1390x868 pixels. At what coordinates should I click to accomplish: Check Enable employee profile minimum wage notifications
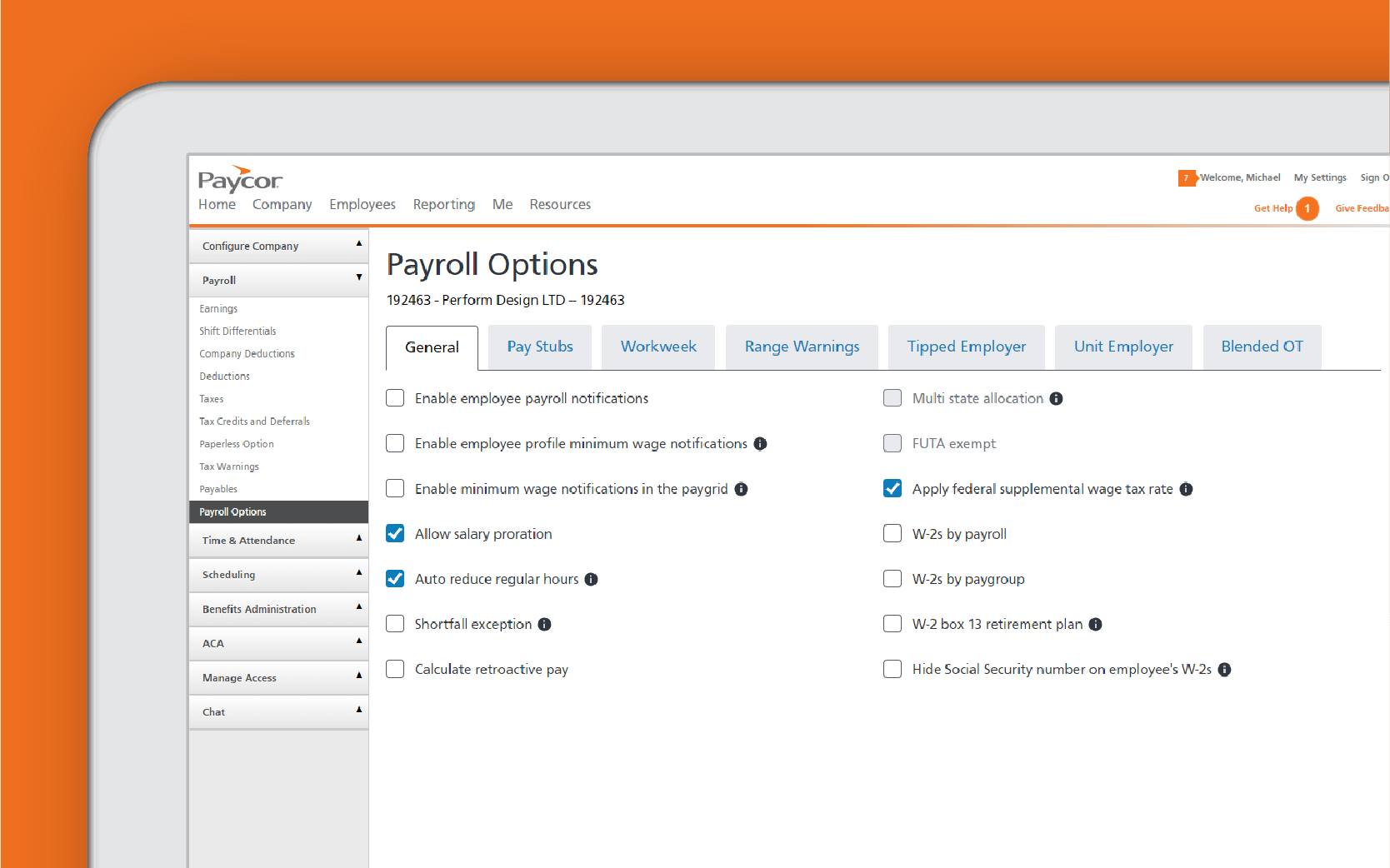395,443
